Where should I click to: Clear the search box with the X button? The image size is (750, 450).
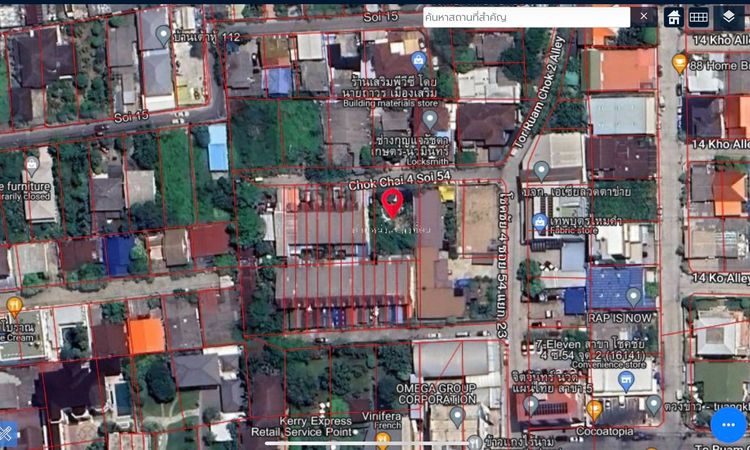coord(644,17)
